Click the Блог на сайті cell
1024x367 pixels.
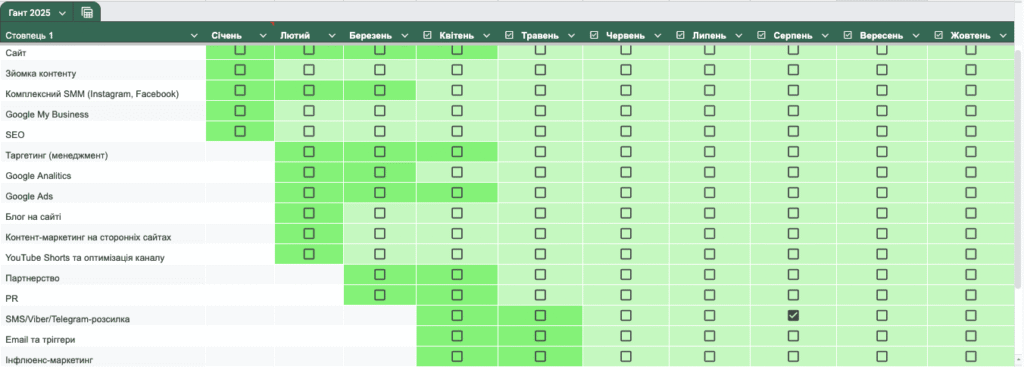coord(103,214)
